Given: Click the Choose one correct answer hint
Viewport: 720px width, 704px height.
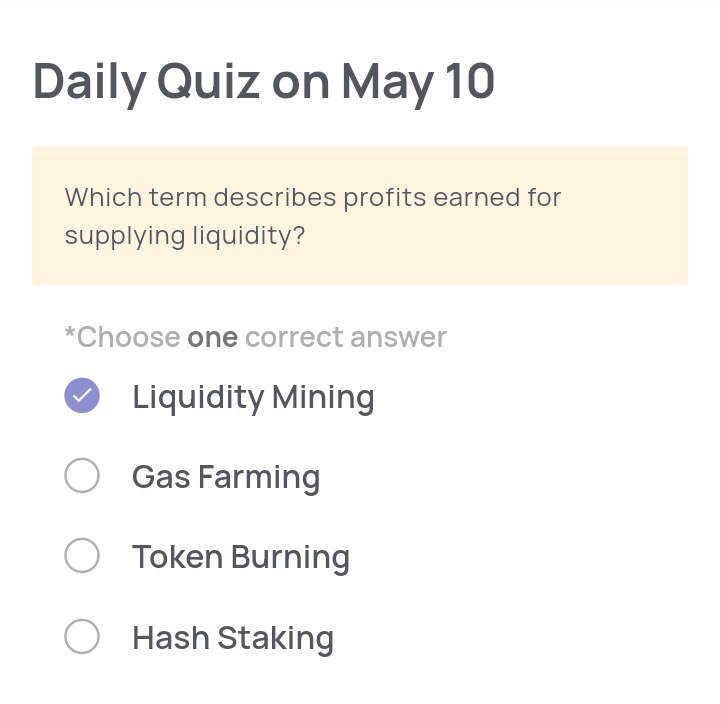Looking at the screenshot, I should click(x=255, y=337).
